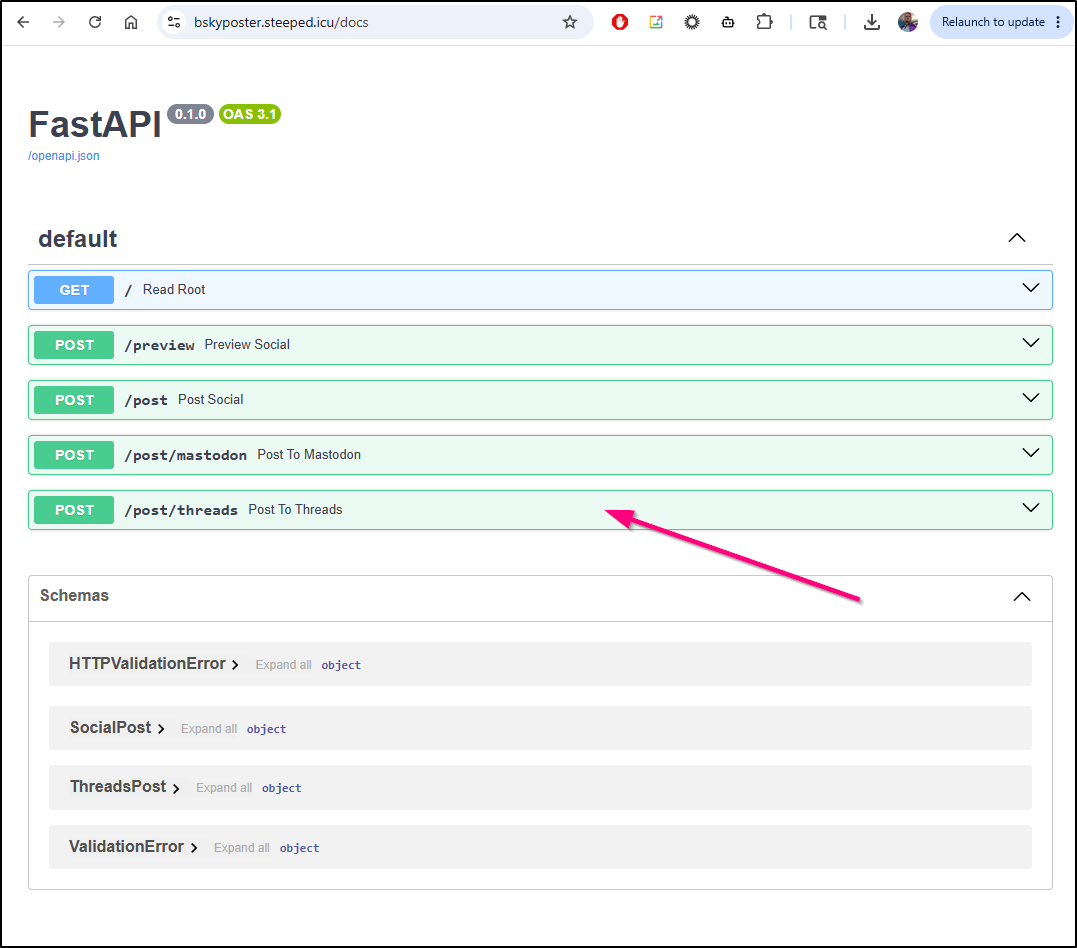Click the /preview path text
This screenshot has height=948, width=1077.
point(159,346)
